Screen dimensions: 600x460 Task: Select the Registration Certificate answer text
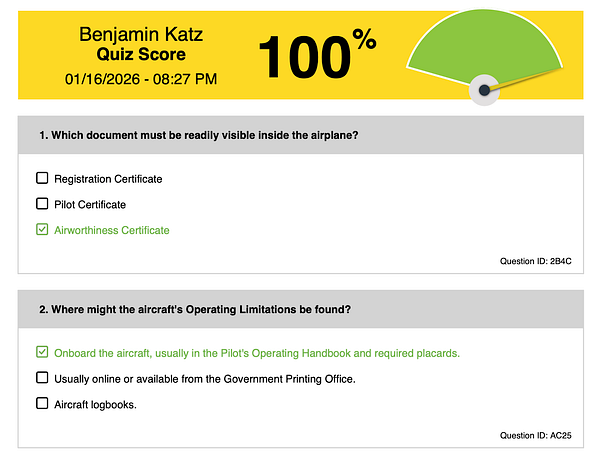click(108, 179)
